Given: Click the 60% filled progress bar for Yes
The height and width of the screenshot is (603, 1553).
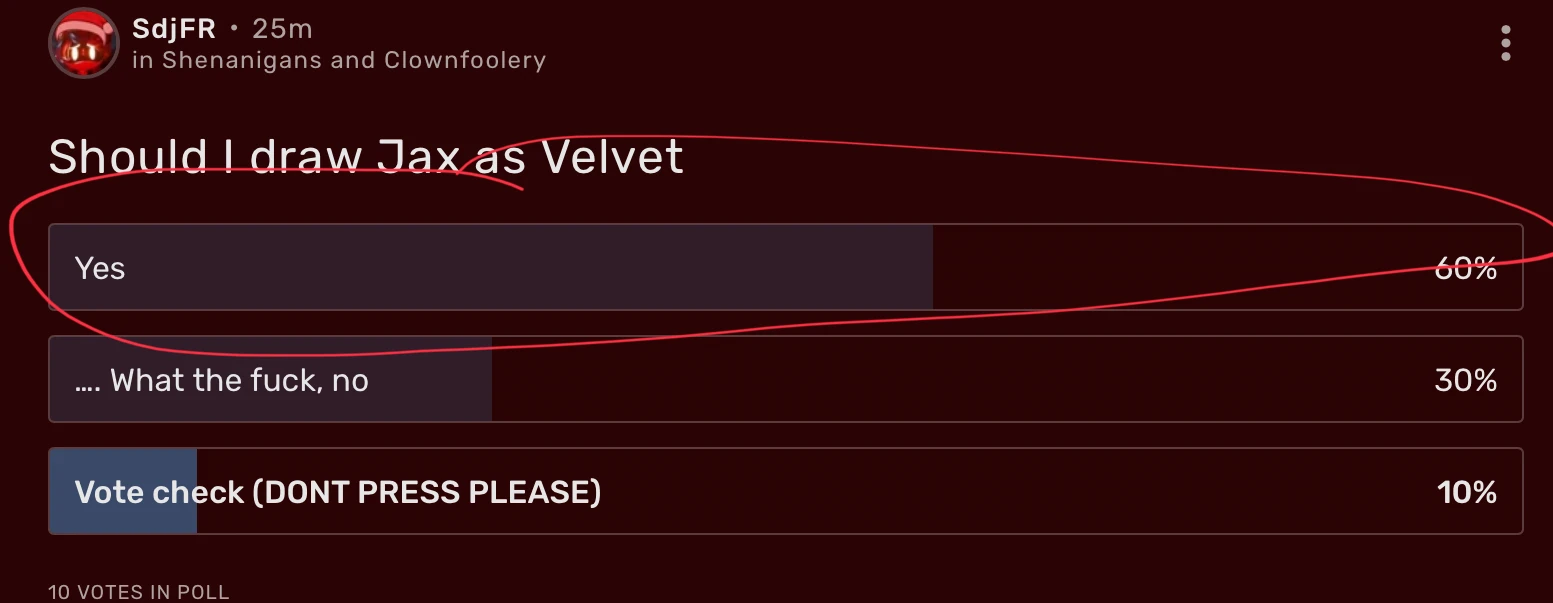Looking at the screenshot, I should click(x=490, y=267).
